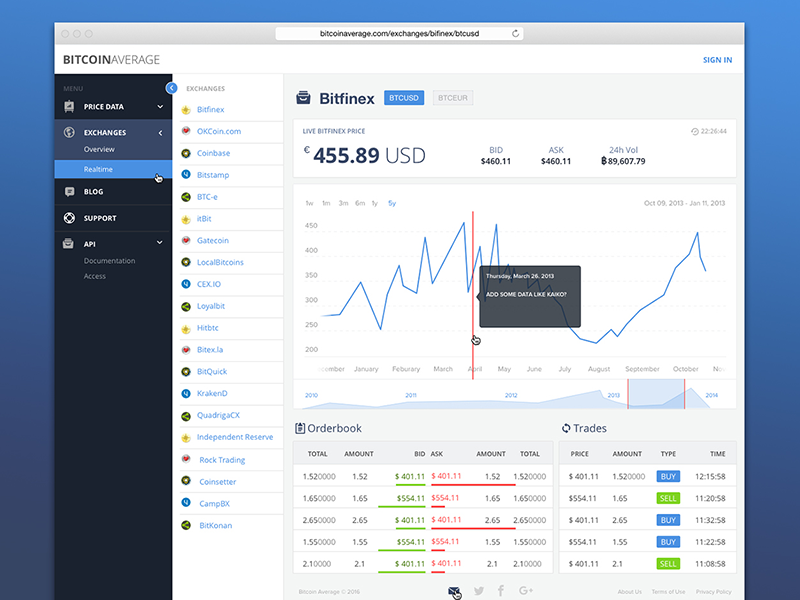Open the Price Data chart icon

pos(67,106)
